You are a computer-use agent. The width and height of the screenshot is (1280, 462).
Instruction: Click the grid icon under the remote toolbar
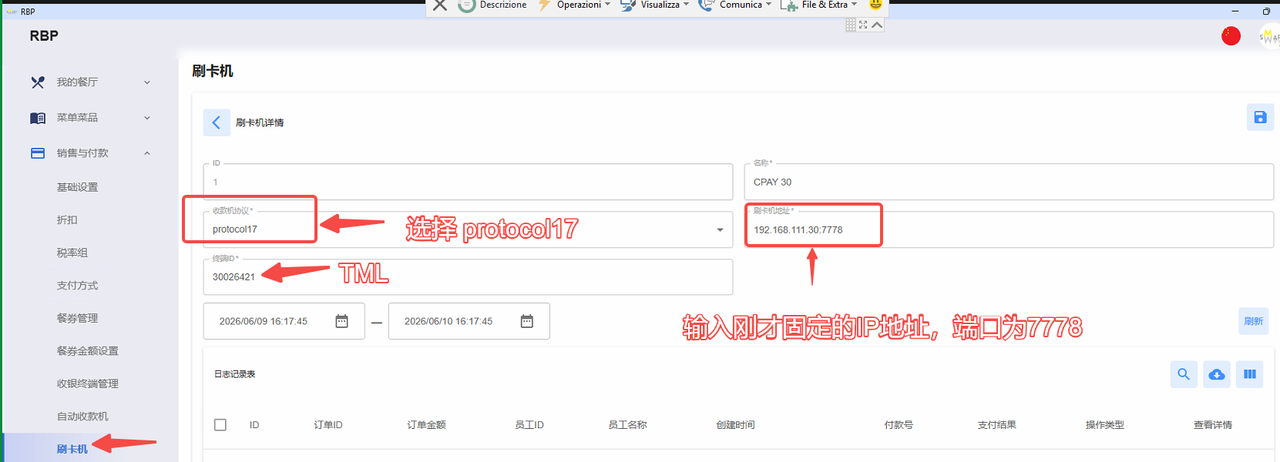click(850, 25)
